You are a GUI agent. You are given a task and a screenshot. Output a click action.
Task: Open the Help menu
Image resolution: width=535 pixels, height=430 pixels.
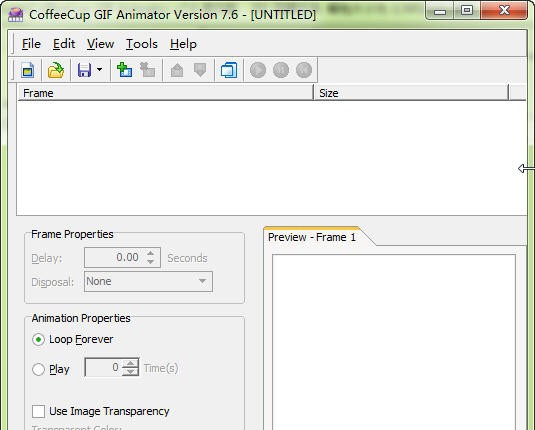tap(183, 44)
